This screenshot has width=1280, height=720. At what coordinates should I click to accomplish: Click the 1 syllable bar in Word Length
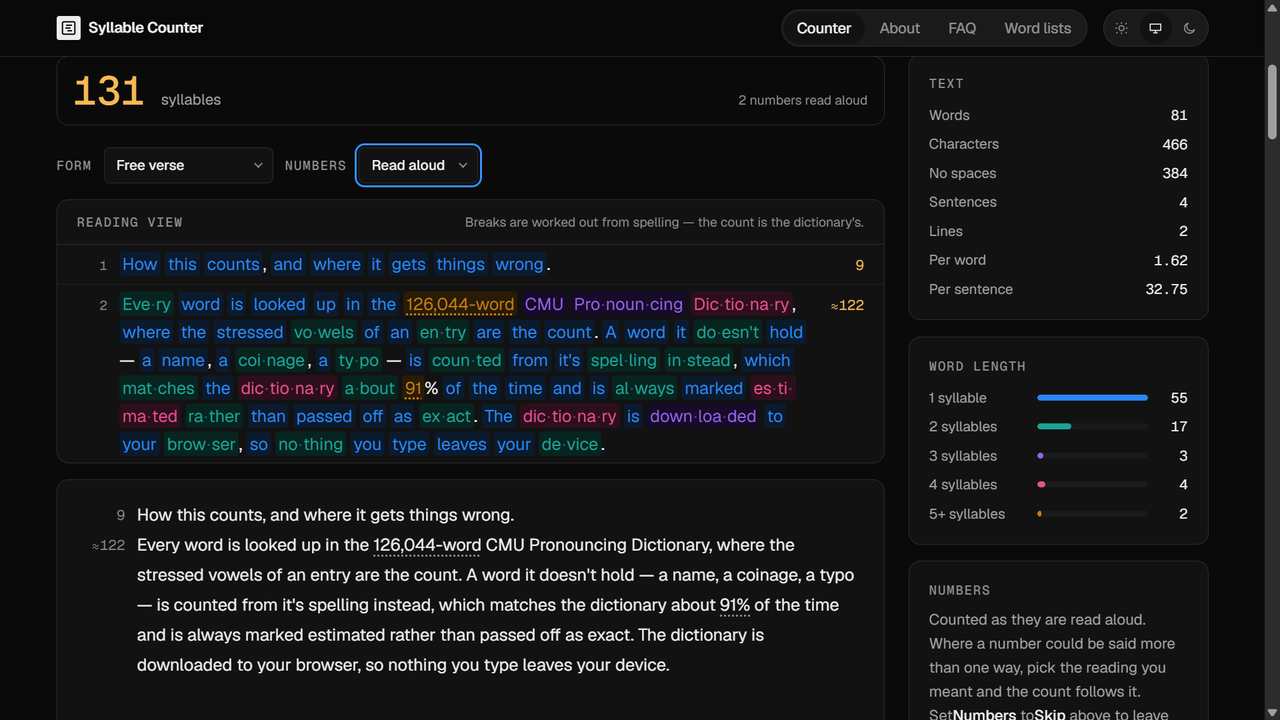(x=1092, y=398)
